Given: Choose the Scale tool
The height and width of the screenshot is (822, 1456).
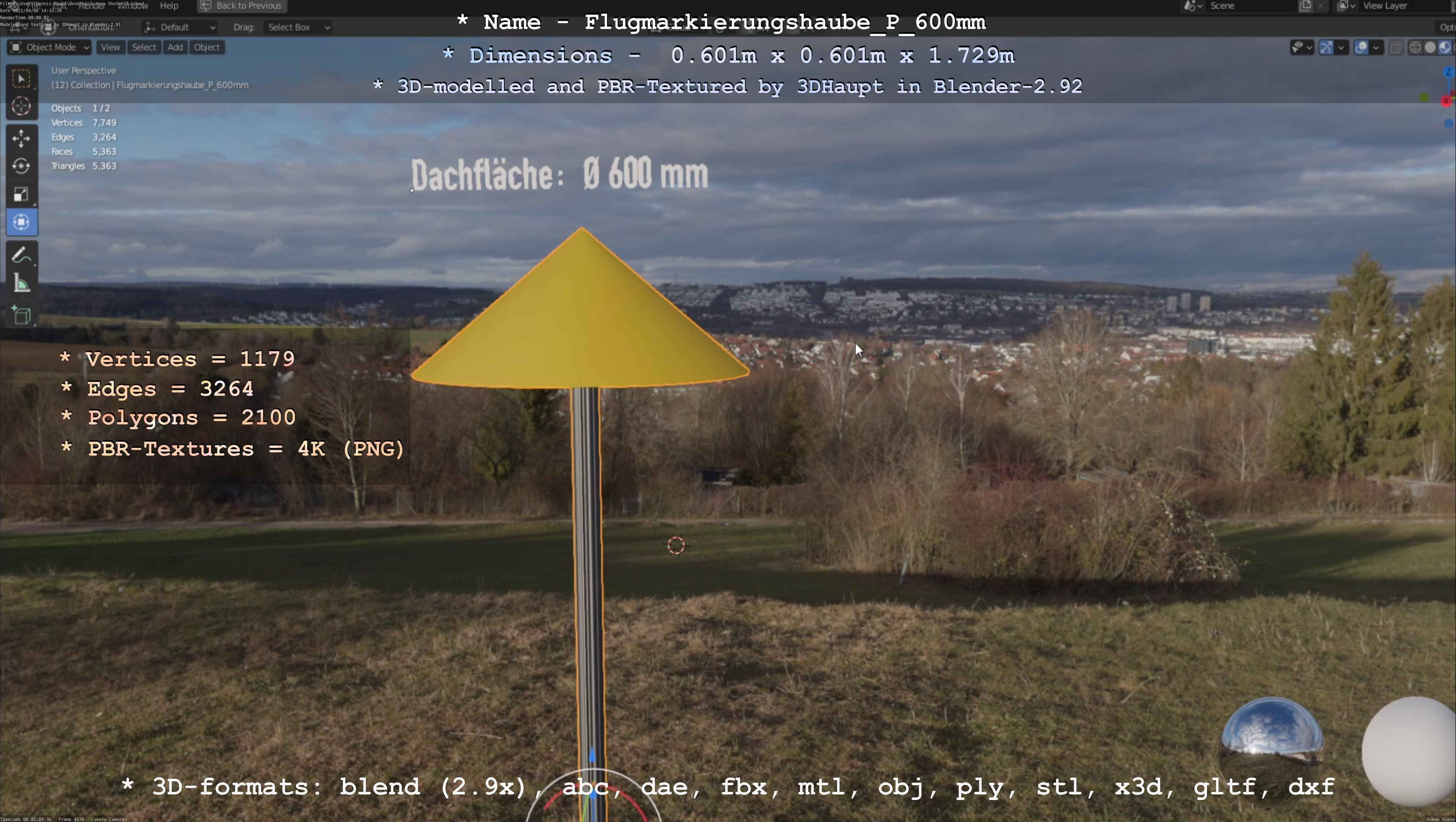Looking at the screenshot, I should [x=21, y=194].
